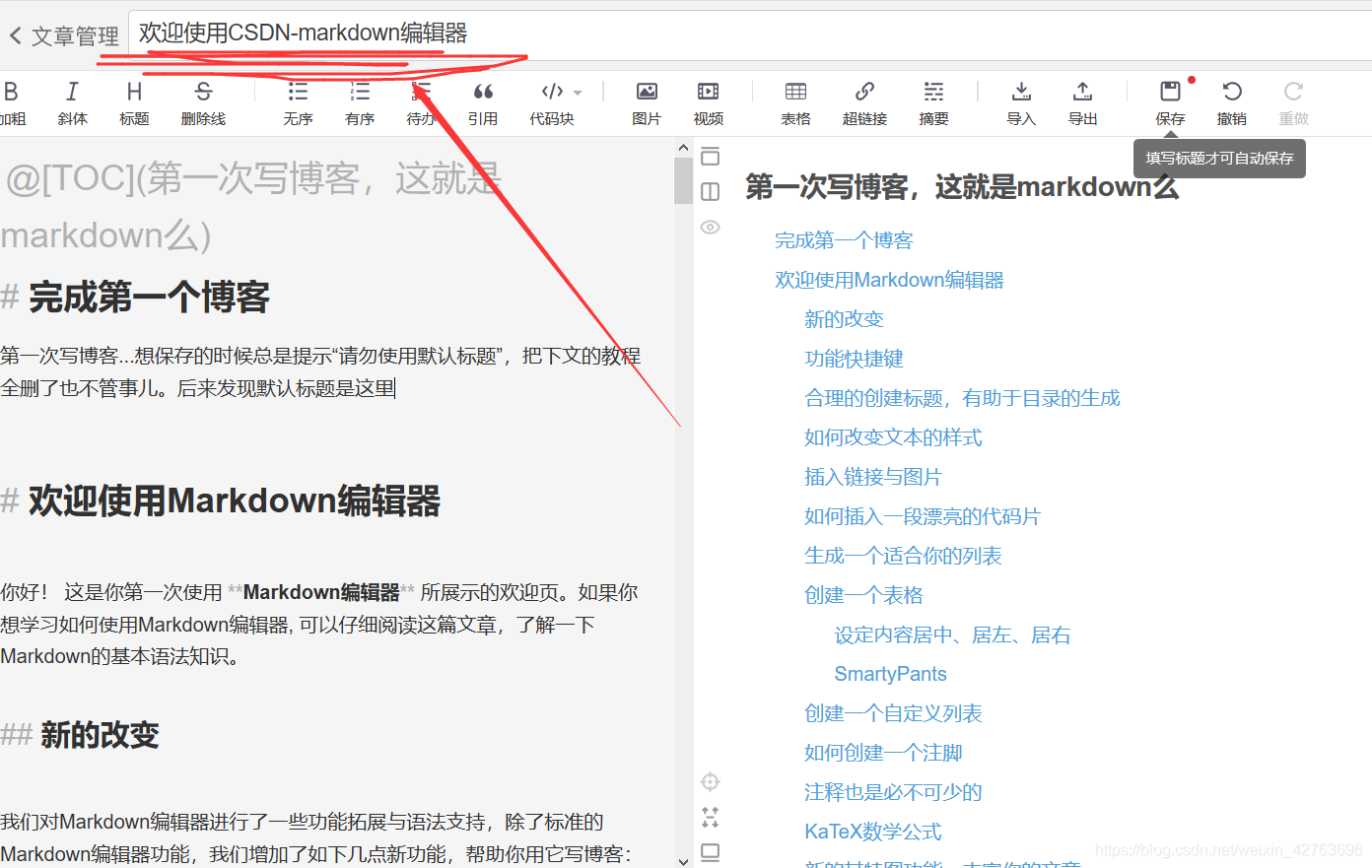
Task: Open TOC link 完成第一个博客
Action: tap(844, 240)
